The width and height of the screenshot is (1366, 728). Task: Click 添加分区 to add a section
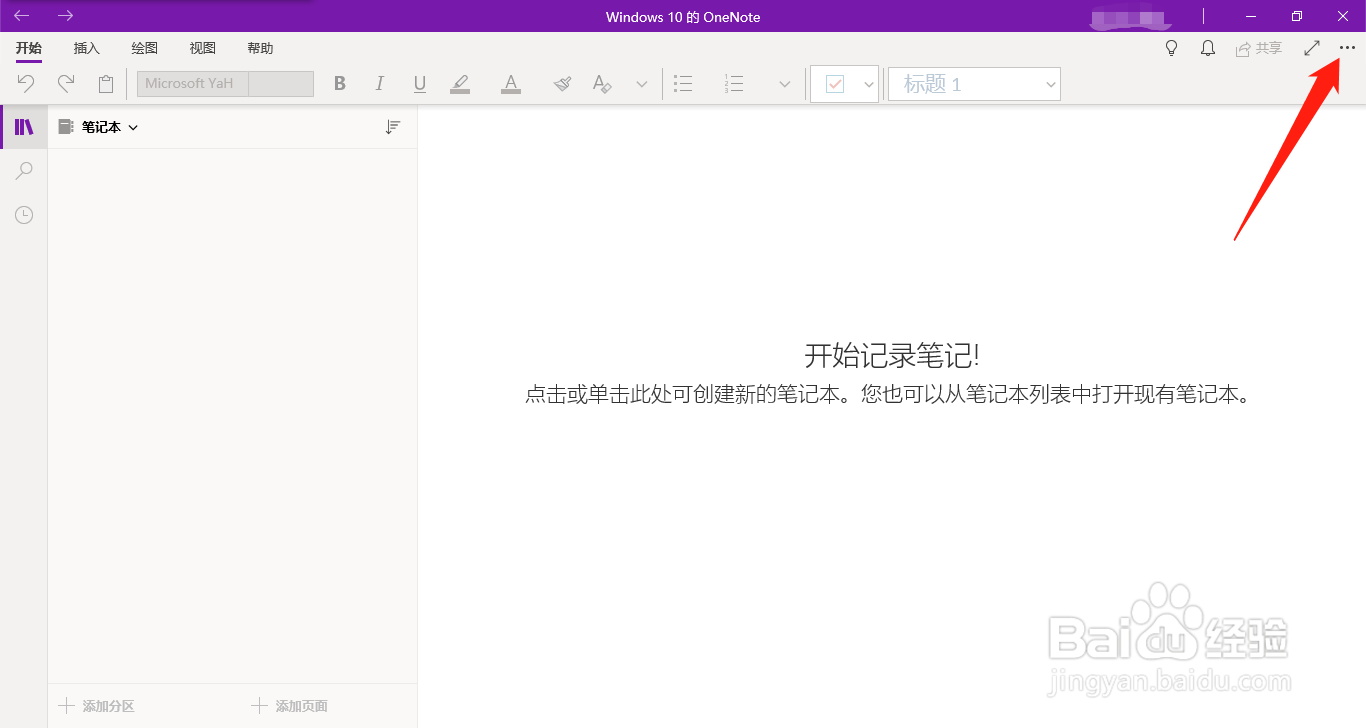pyautogui.click(x=96, y=706)
